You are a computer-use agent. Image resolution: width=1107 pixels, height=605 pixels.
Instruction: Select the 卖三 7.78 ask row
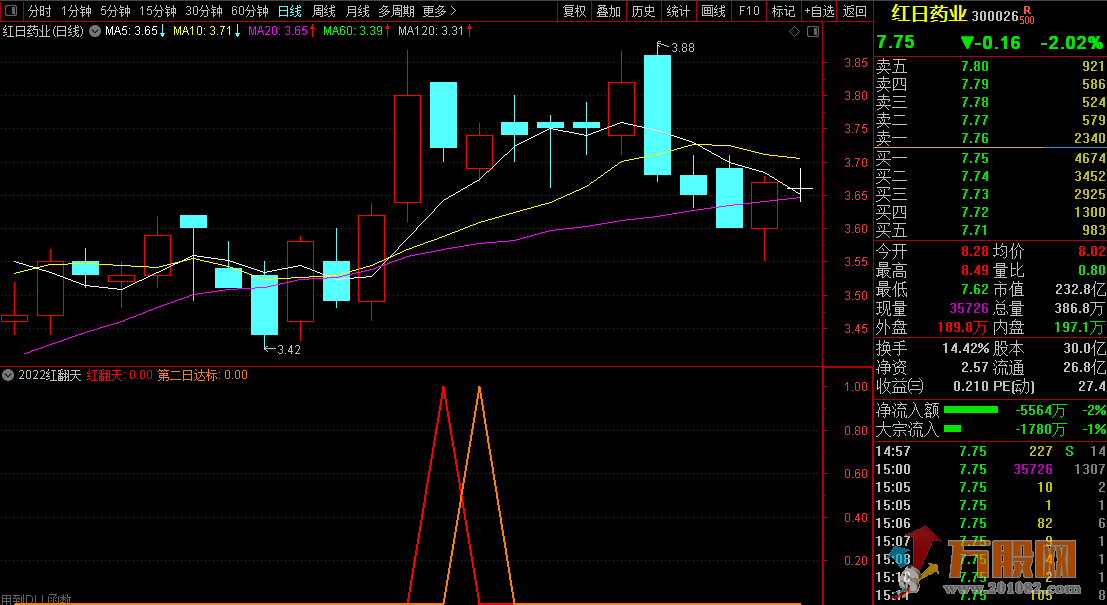(x=990, y=102)
